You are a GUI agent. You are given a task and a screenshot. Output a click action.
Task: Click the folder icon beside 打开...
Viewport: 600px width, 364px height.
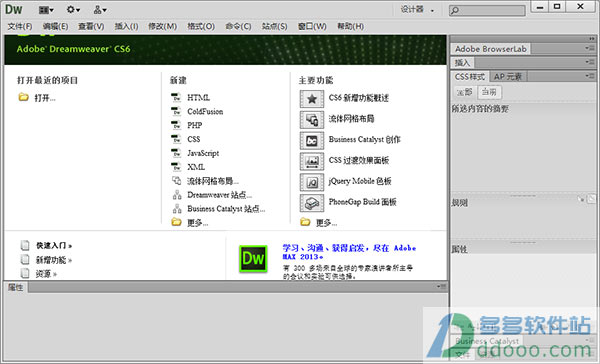(23, 97)
